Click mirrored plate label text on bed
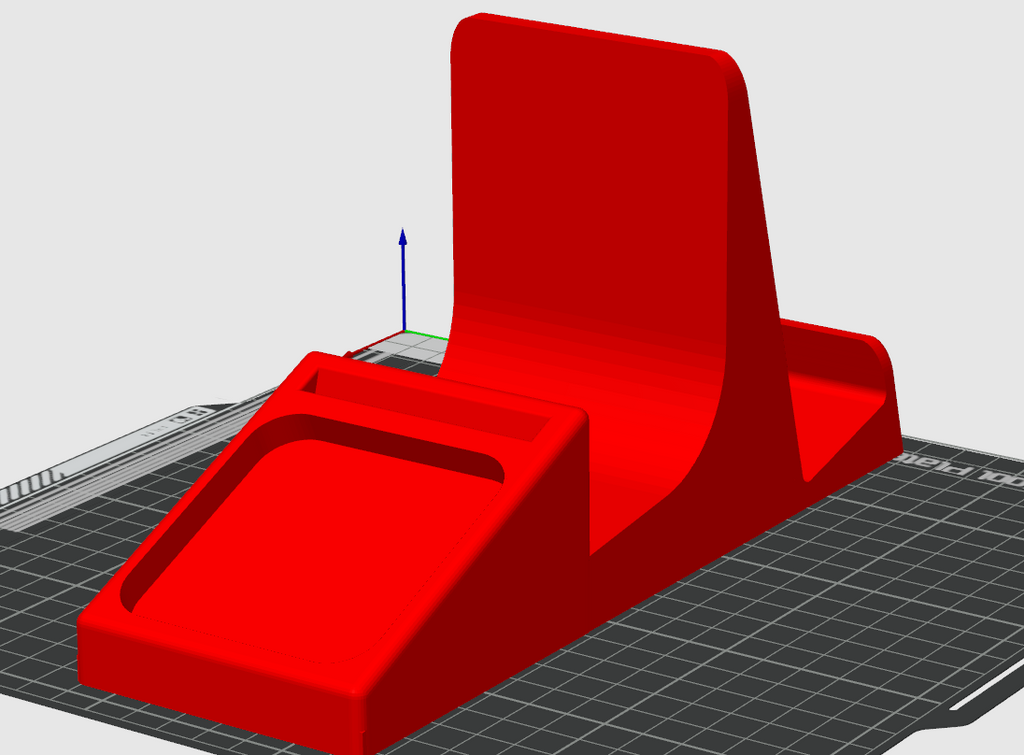This screenshot has width=1024, height=755. point(960,472)
